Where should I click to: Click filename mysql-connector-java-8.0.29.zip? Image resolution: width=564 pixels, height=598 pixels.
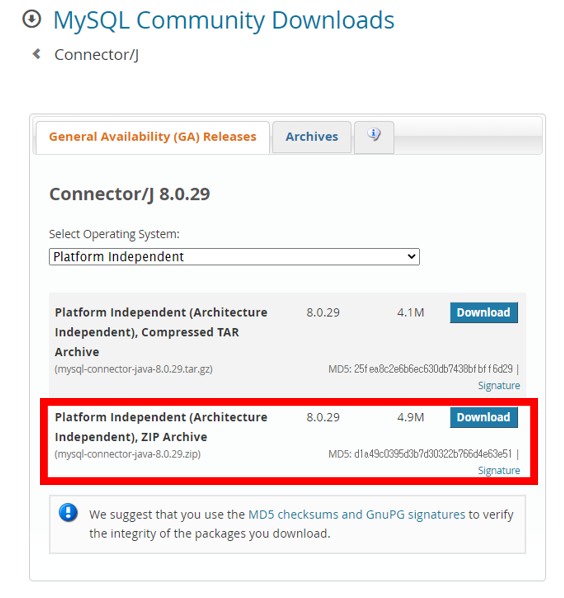127,454
